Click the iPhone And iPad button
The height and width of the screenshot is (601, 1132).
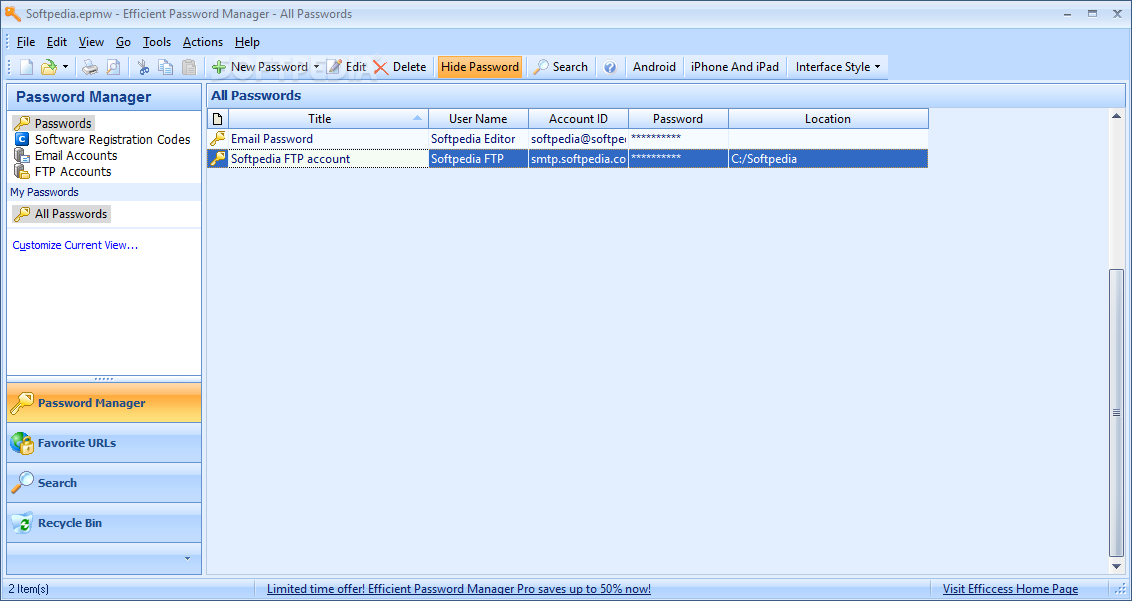coord(735,67)
